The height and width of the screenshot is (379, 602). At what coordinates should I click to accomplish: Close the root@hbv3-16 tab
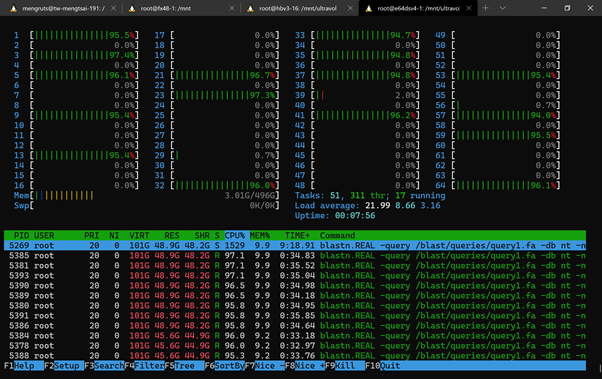350,8
